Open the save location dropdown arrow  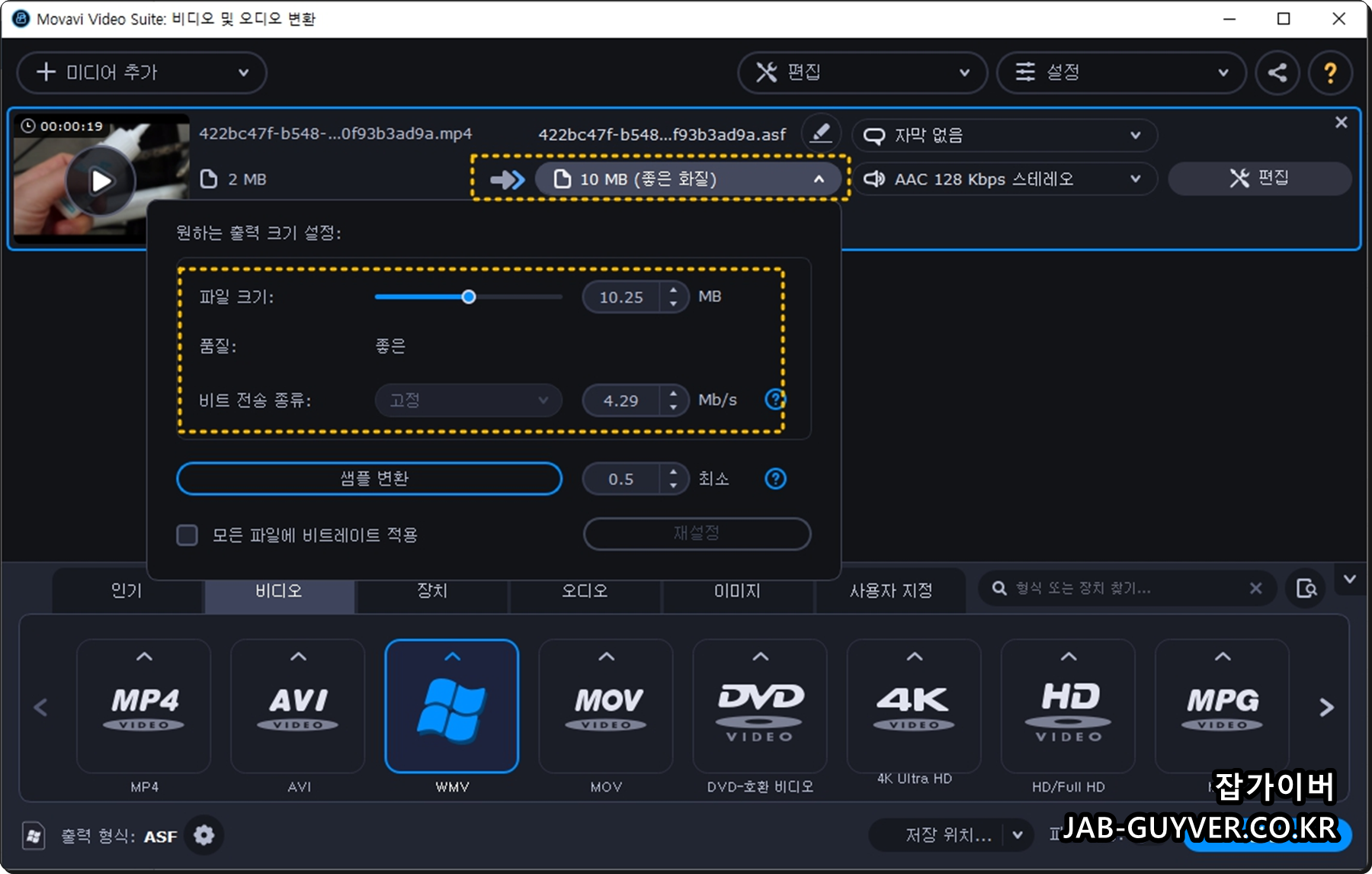click(x=1017, y=835)
